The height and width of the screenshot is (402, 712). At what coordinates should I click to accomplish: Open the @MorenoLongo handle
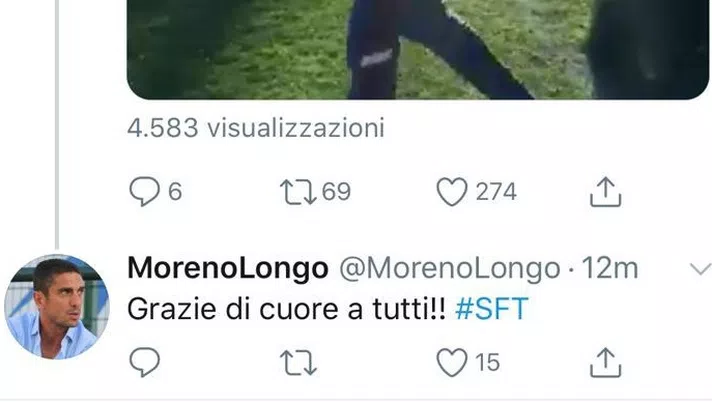tap(450, 268)
